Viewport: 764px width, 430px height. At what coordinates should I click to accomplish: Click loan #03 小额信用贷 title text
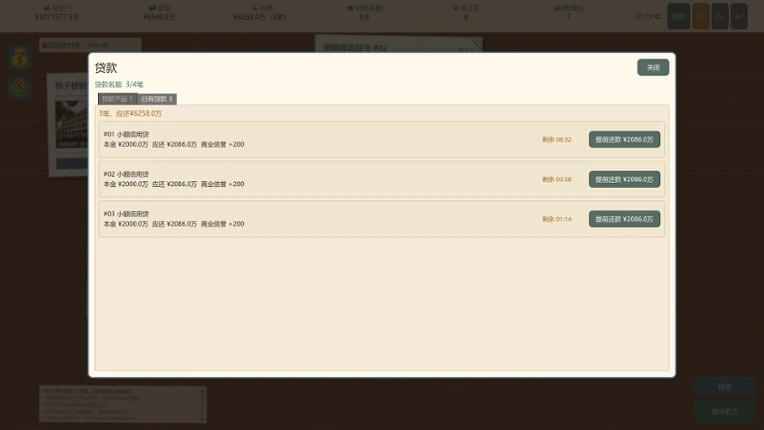(x=126, y=214)
